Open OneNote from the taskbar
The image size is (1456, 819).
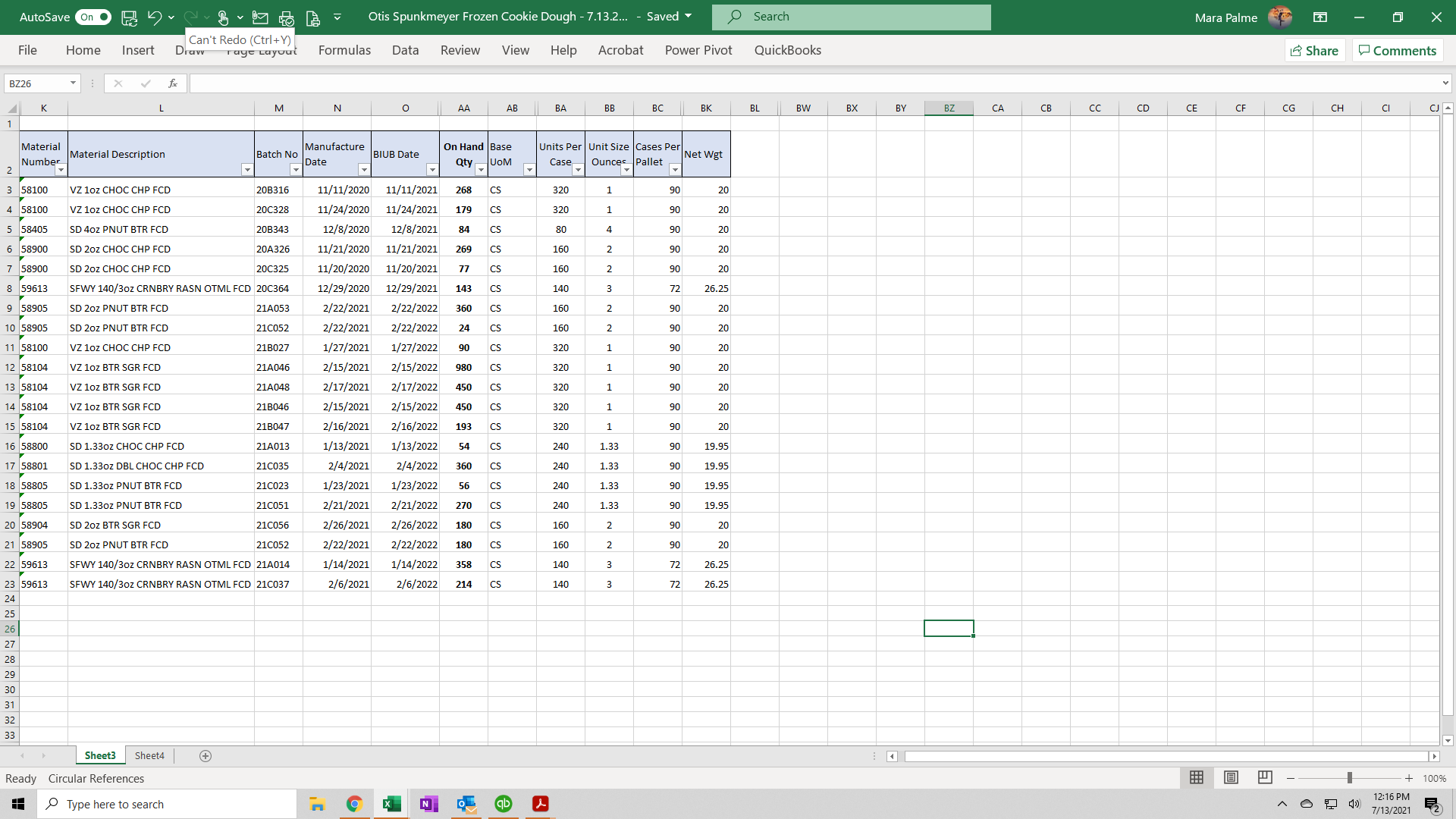tap(428, 804)
